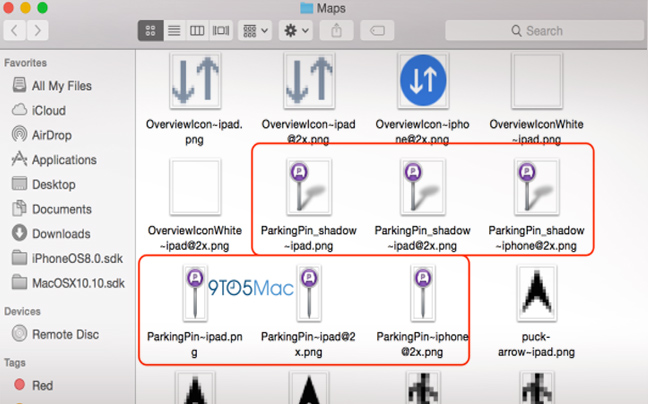Go back with the left chevron button
This screenshot has width=648, height=404.
[x=14, y=31]
